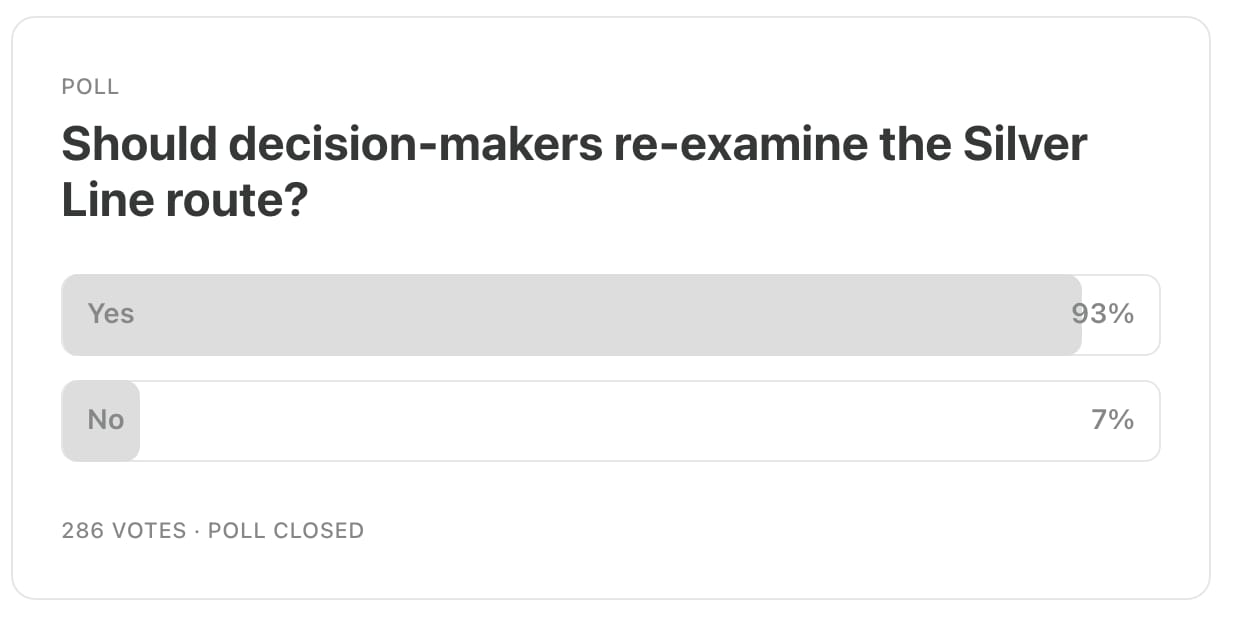Click the word "Should" starting the question
This screenshot has height=636, width=1234.
[140, 146]
